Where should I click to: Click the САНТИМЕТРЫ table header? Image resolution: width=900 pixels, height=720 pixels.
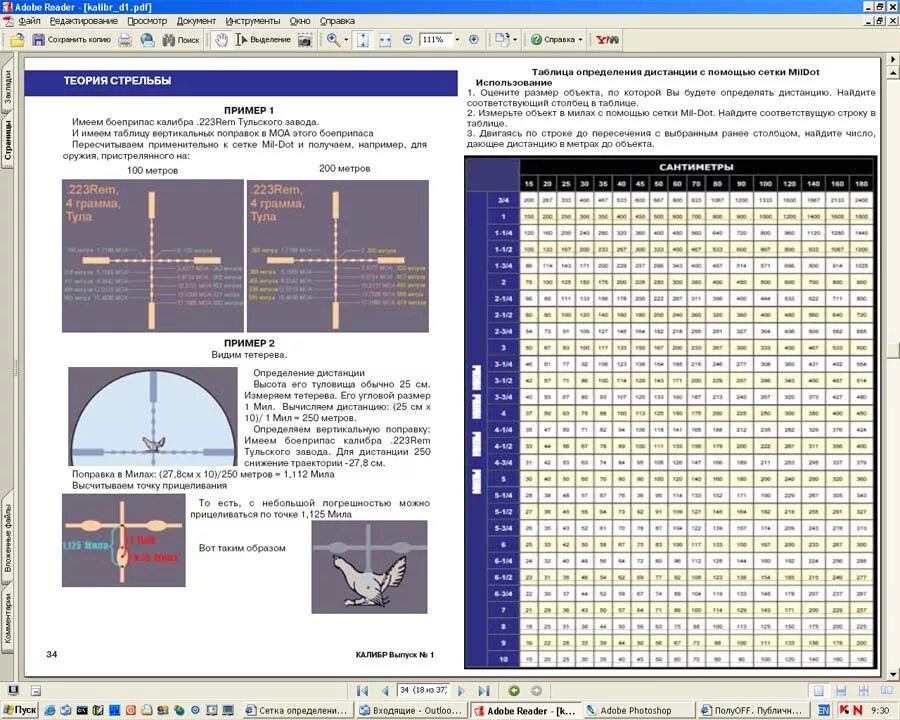coord(696,167)
